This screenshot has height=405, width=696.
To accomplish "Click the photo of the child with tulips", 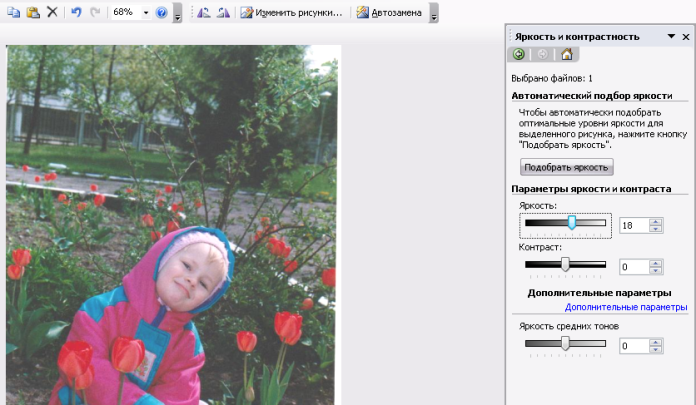I will 173,225.
